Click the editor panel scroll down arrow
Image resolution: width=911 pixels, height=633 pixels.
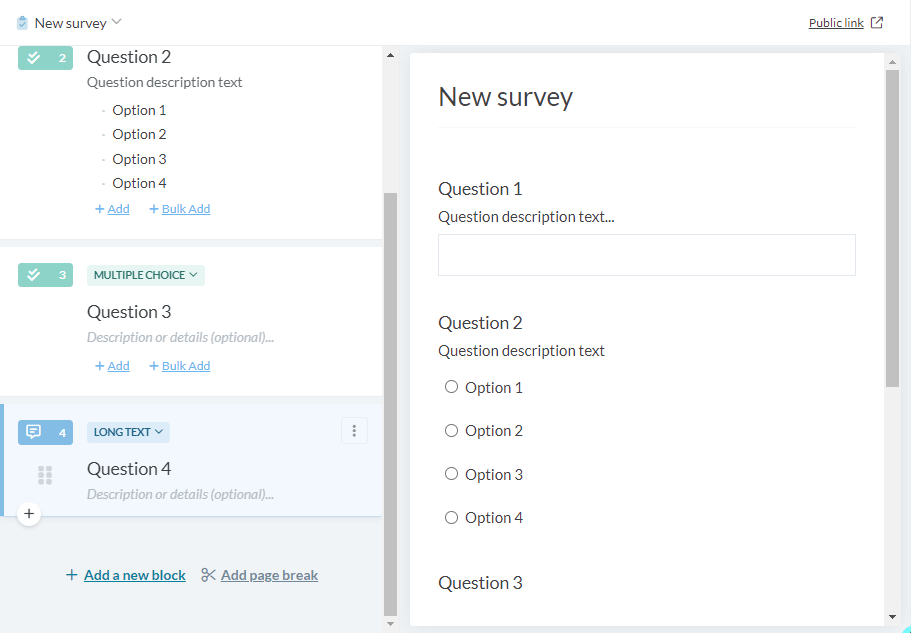pyautogui.click(x=390, y=624)
